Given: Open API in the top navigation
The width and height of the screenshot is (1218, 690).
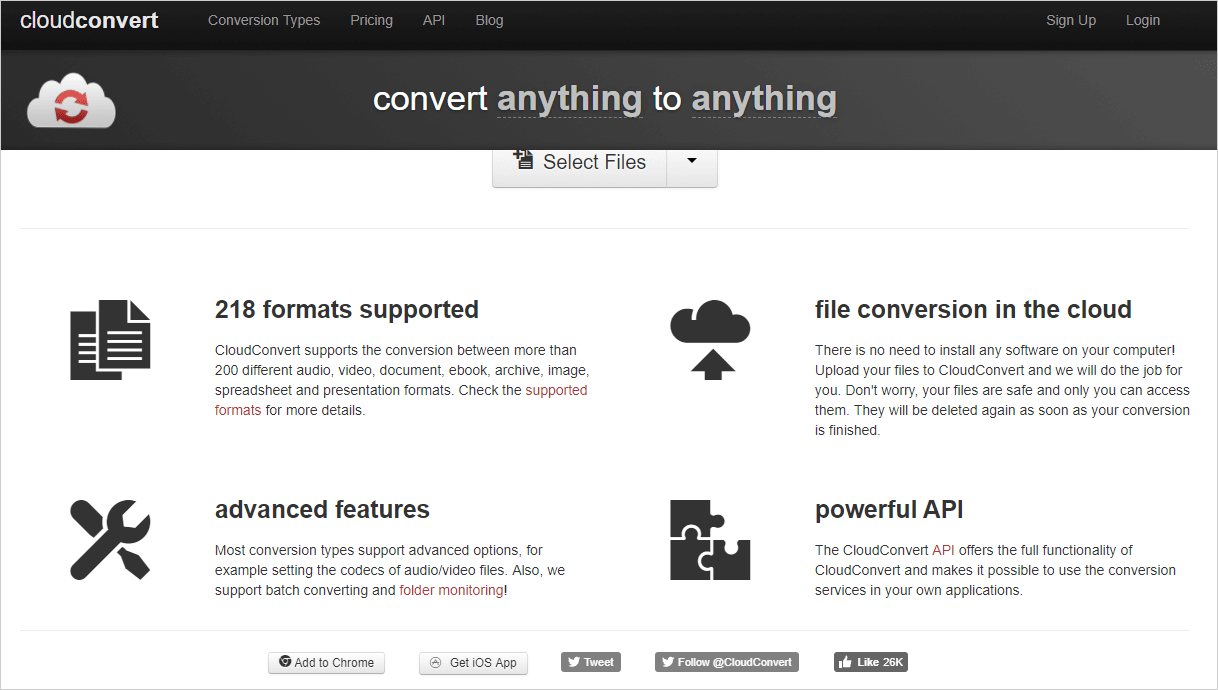Looking at the screenshot, I should coord(434,20).
